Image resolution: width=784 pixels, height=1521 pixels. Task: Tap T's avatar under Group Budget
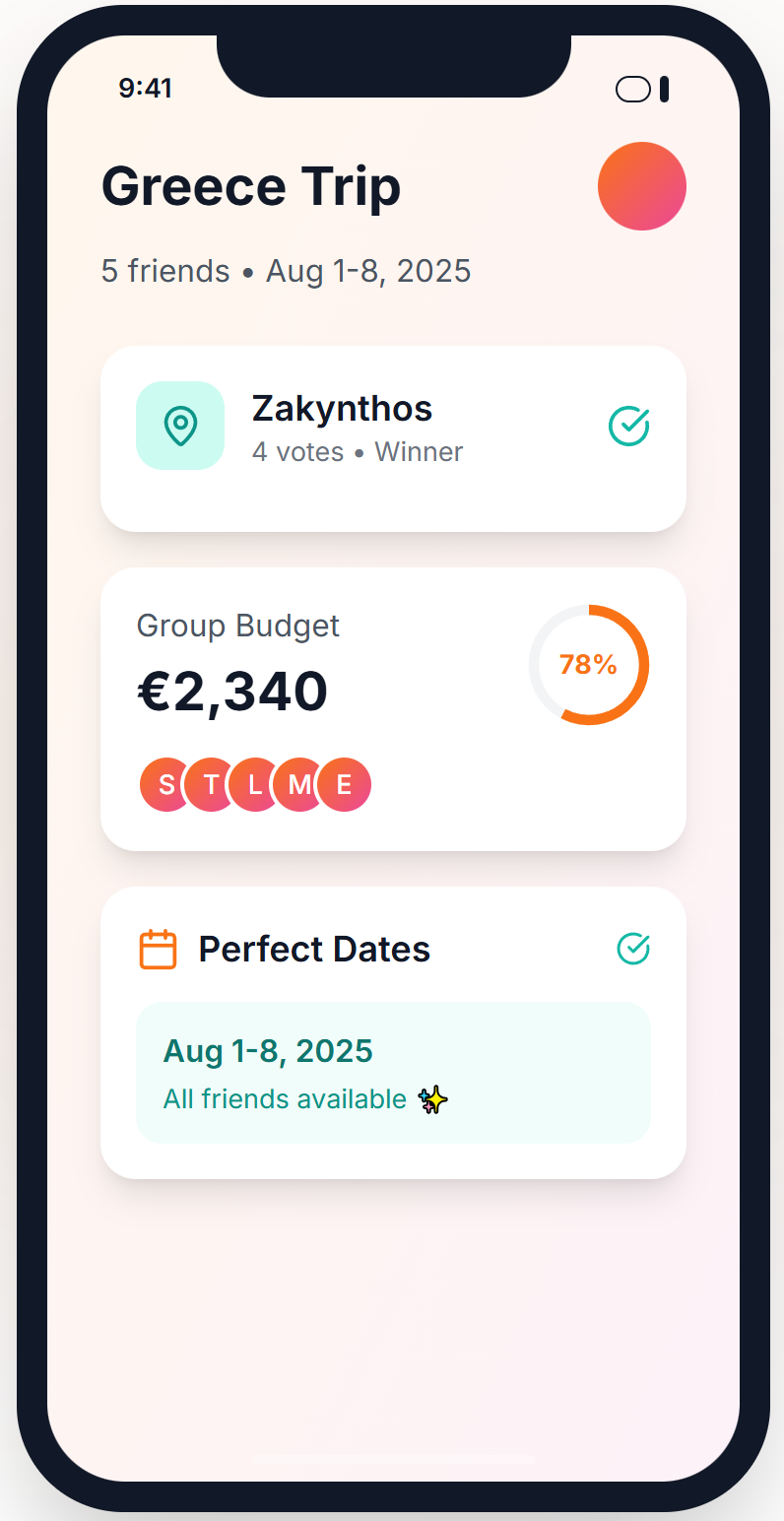210,784
